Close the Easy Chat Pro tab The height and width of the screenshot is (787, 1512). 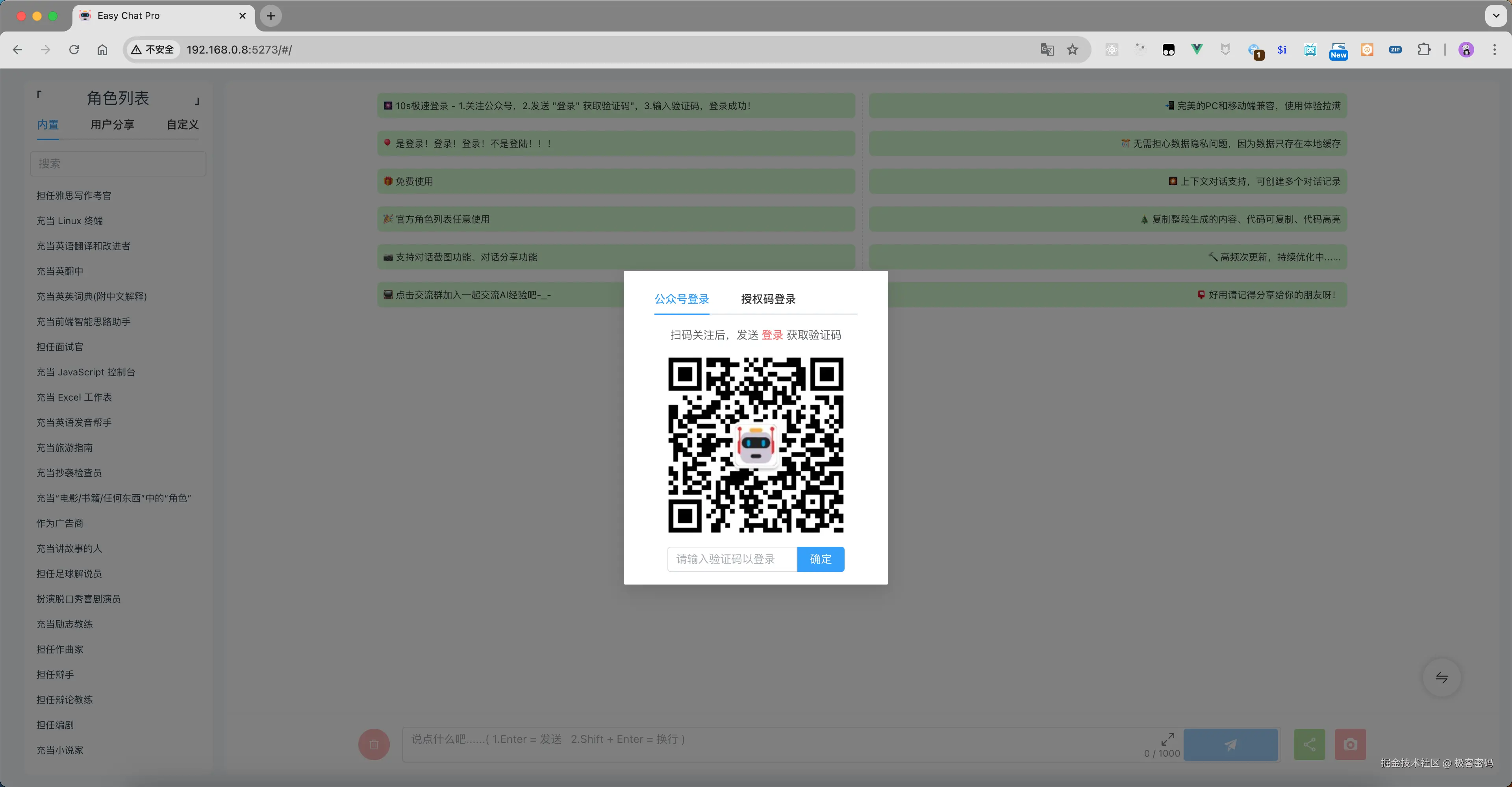tap(243, 16)
